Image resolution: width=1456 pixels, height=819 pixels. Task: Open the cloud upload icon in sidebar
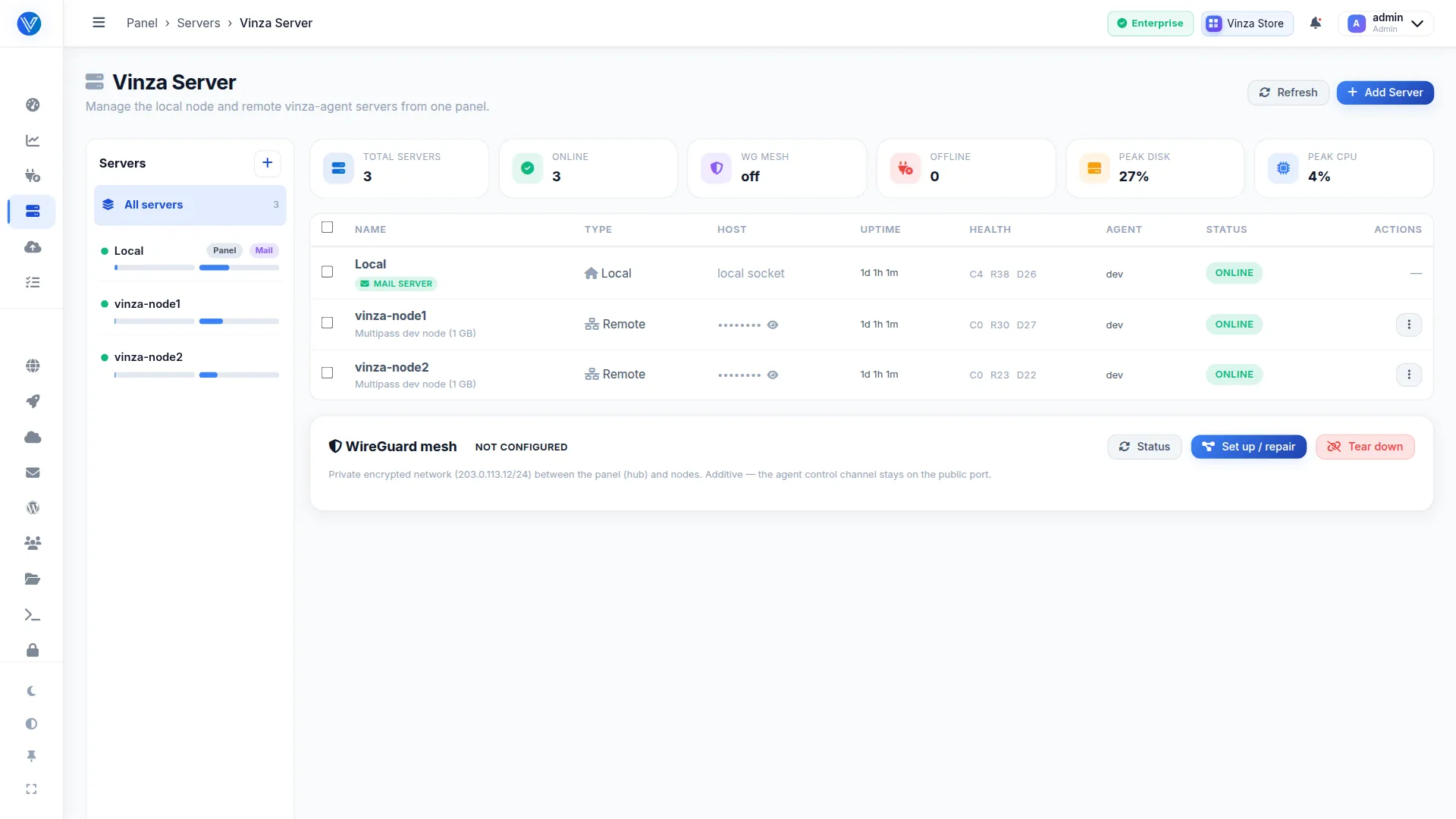[x=33, y=246]
